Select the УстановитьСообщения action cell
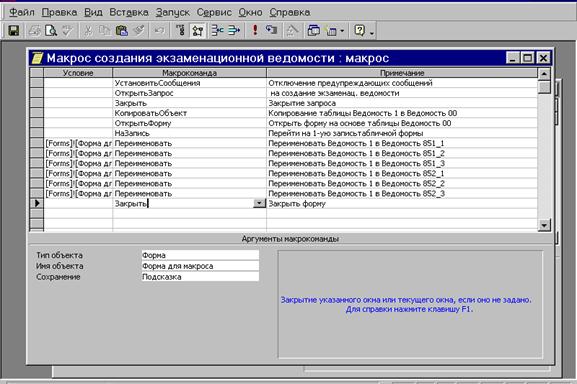This screenshot has width=577, height=384. point(189,83)
